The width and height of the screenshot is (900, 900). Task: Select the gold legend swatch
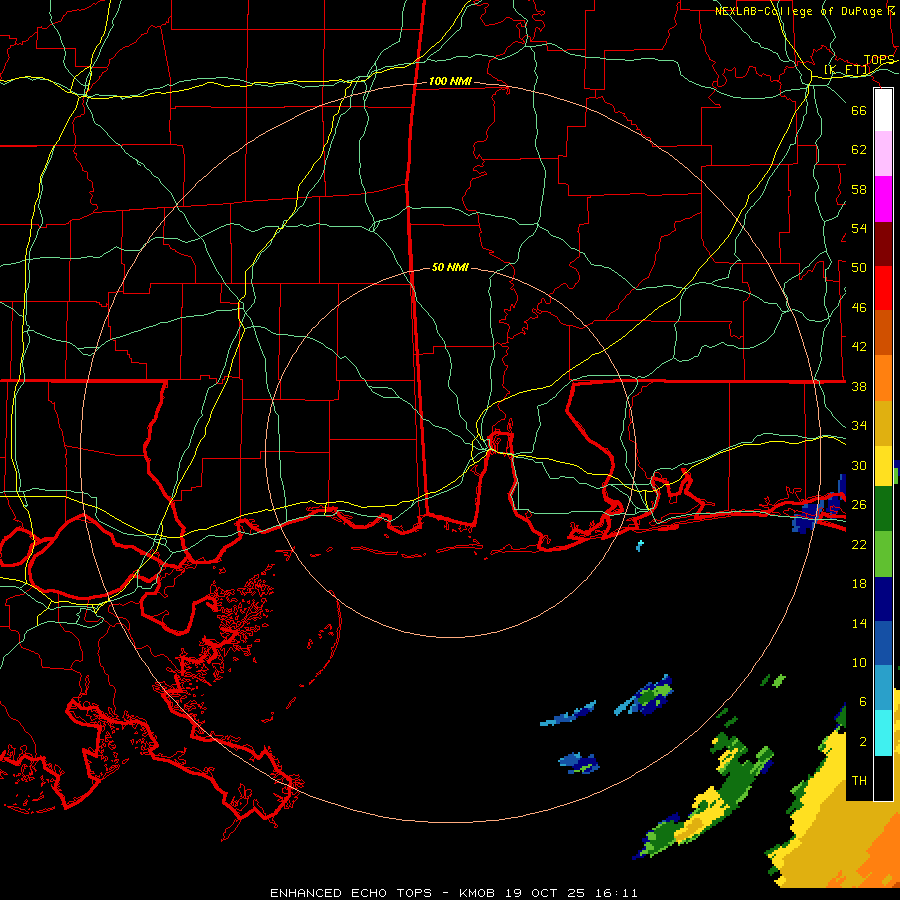883,422
